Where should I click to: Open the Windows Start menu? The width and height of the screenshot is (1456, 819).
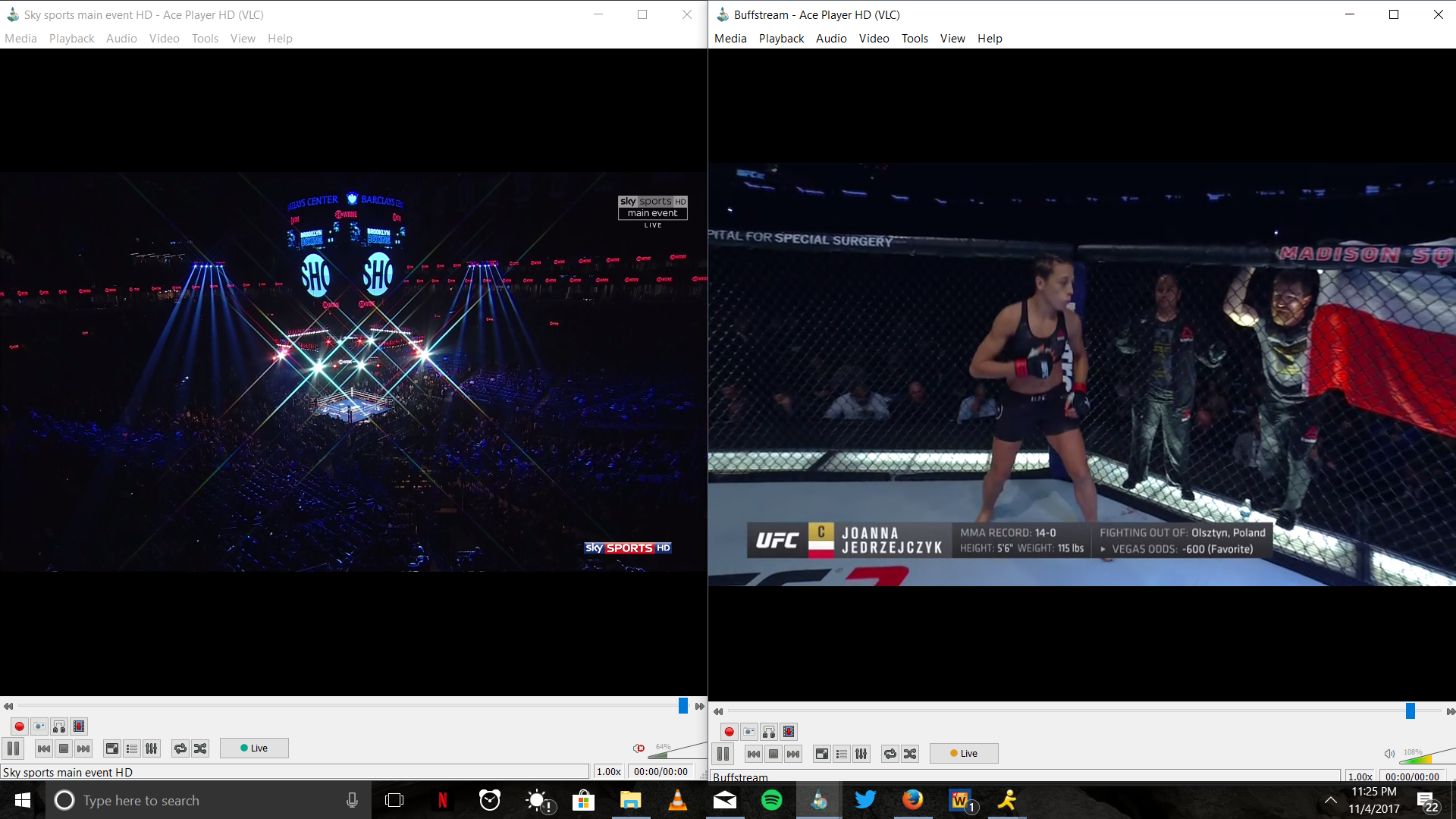tap(23, 800)
